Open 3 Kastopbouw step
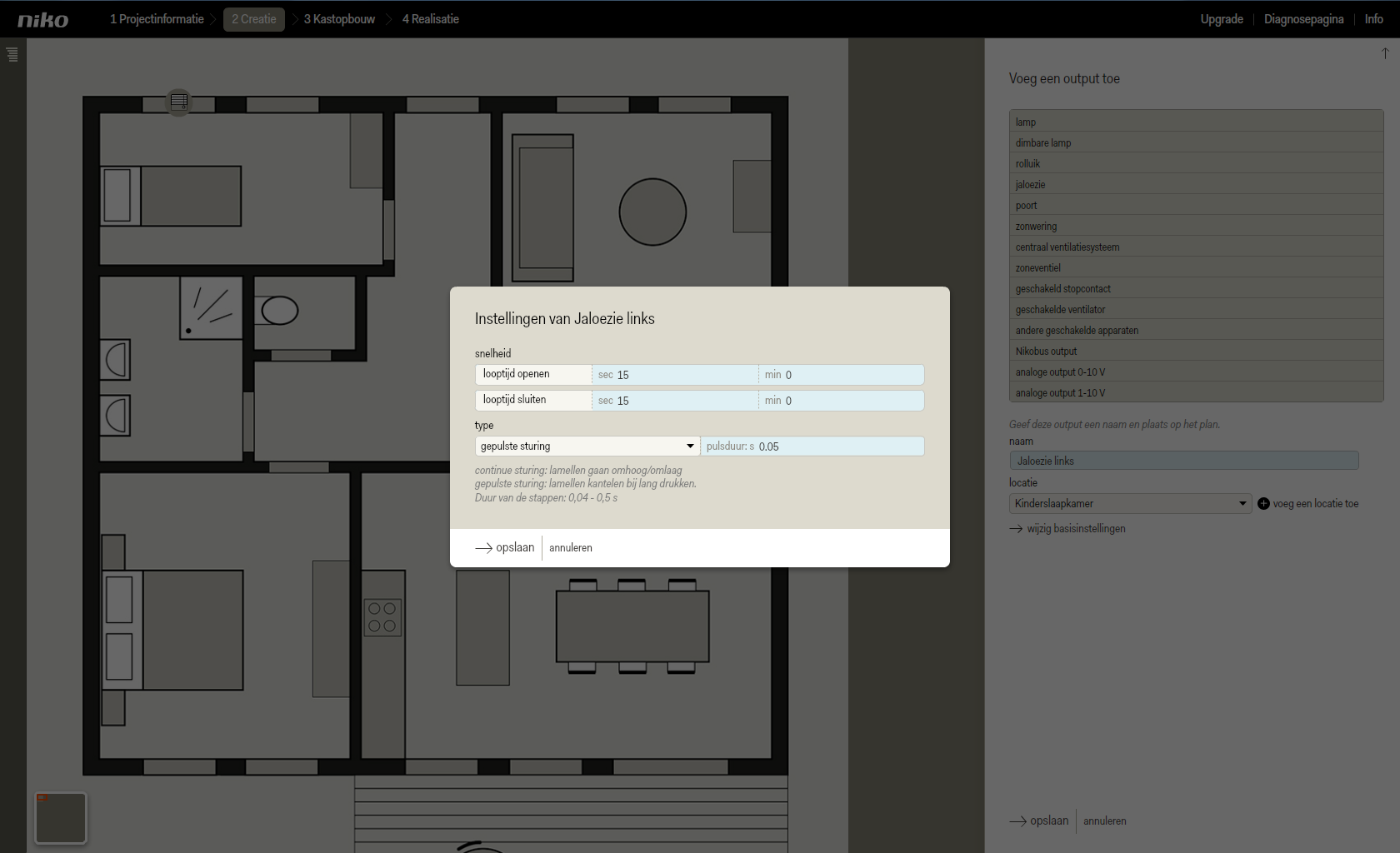This screenshot has height=853, width=1400. (x=339, y=19)
